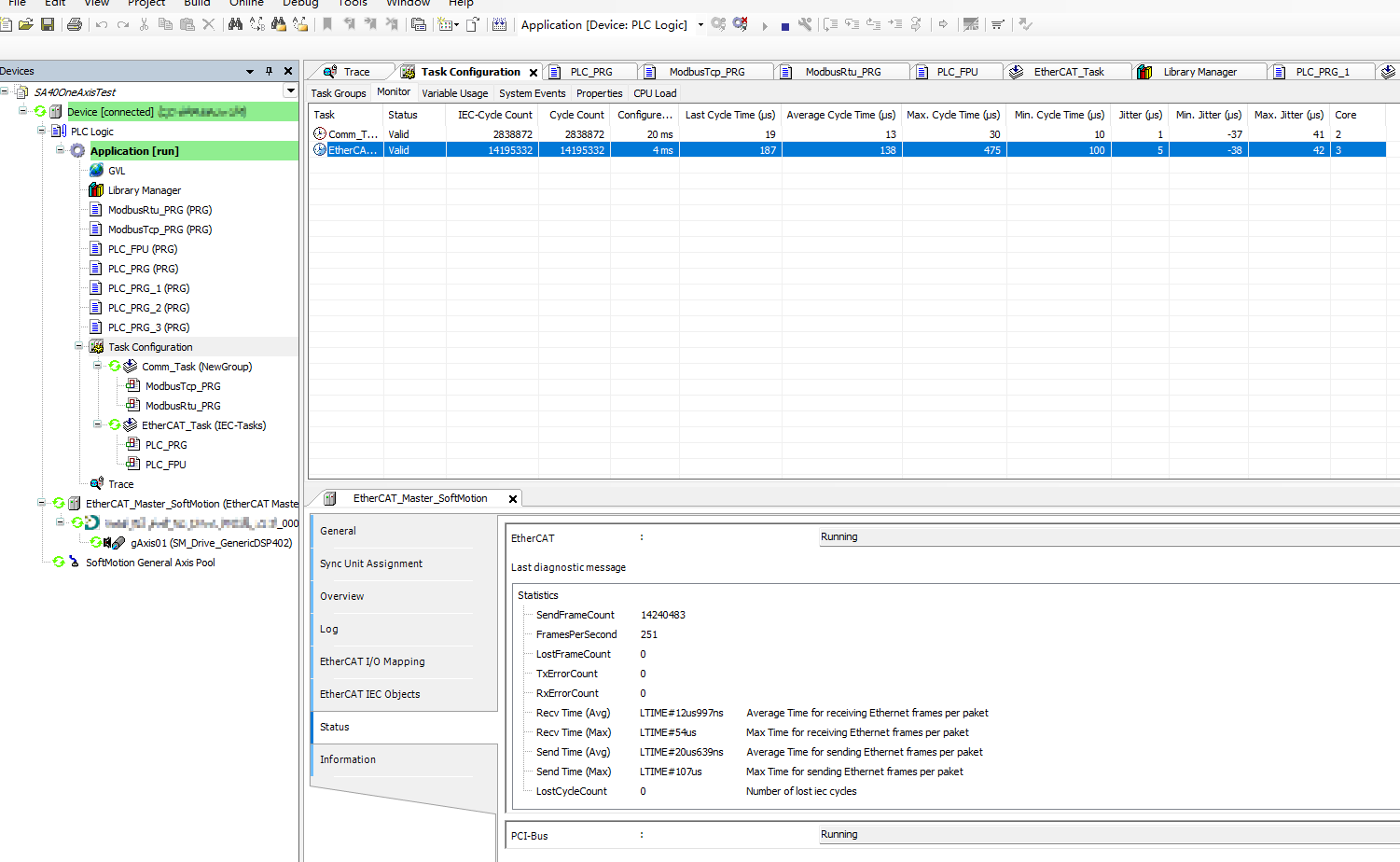Screen dimensions: 1400x862
Task: Switch to the ModbusTcp_PRG editor tab
Action: [x=707, y=72]
